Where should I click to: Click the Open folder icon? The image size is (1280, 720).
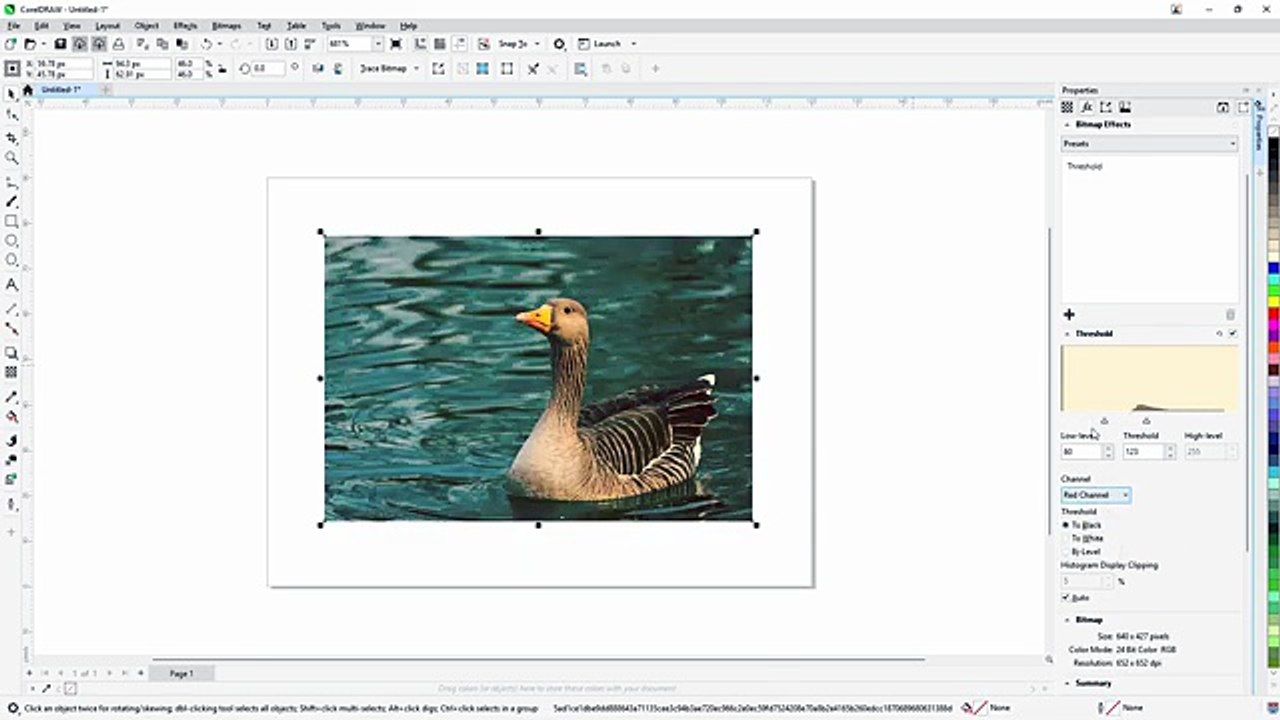(30, 44)
